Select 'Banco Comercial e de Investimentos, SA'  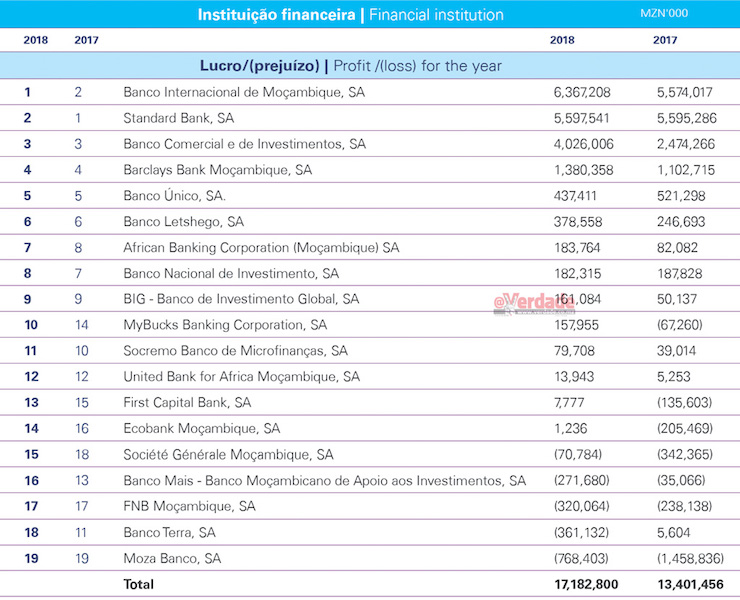click(x=244, y=144)
